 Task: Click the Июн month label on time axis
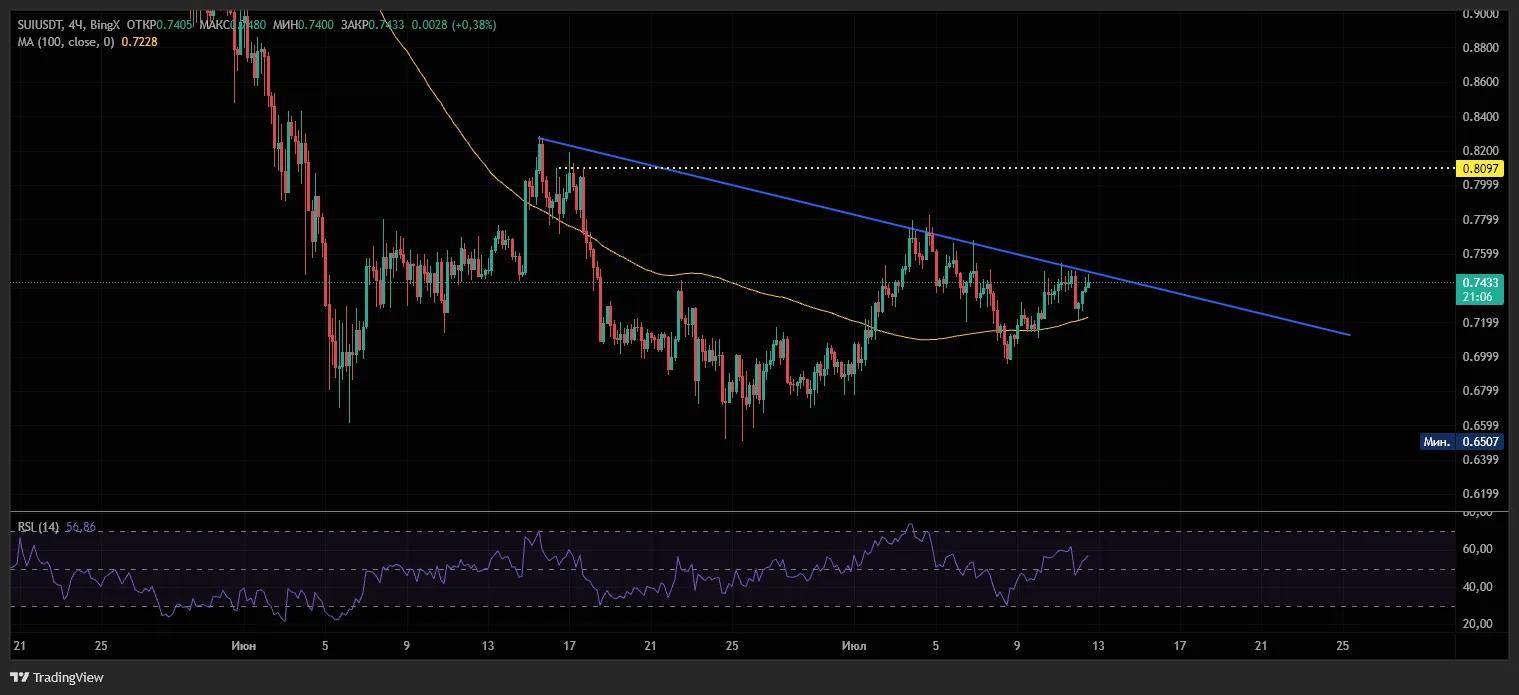pos(242,646)
